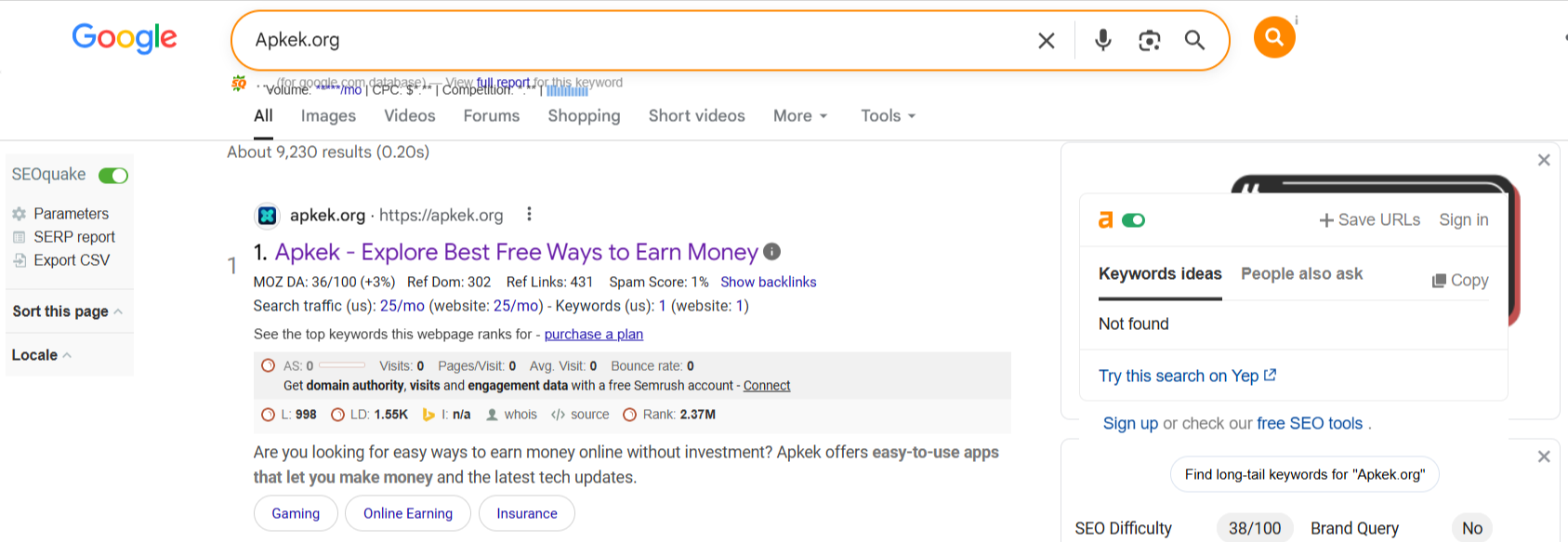Click the Sign up link
Image resolution: width=1568 pixels, height=542 pixels.
[1130, 423]
